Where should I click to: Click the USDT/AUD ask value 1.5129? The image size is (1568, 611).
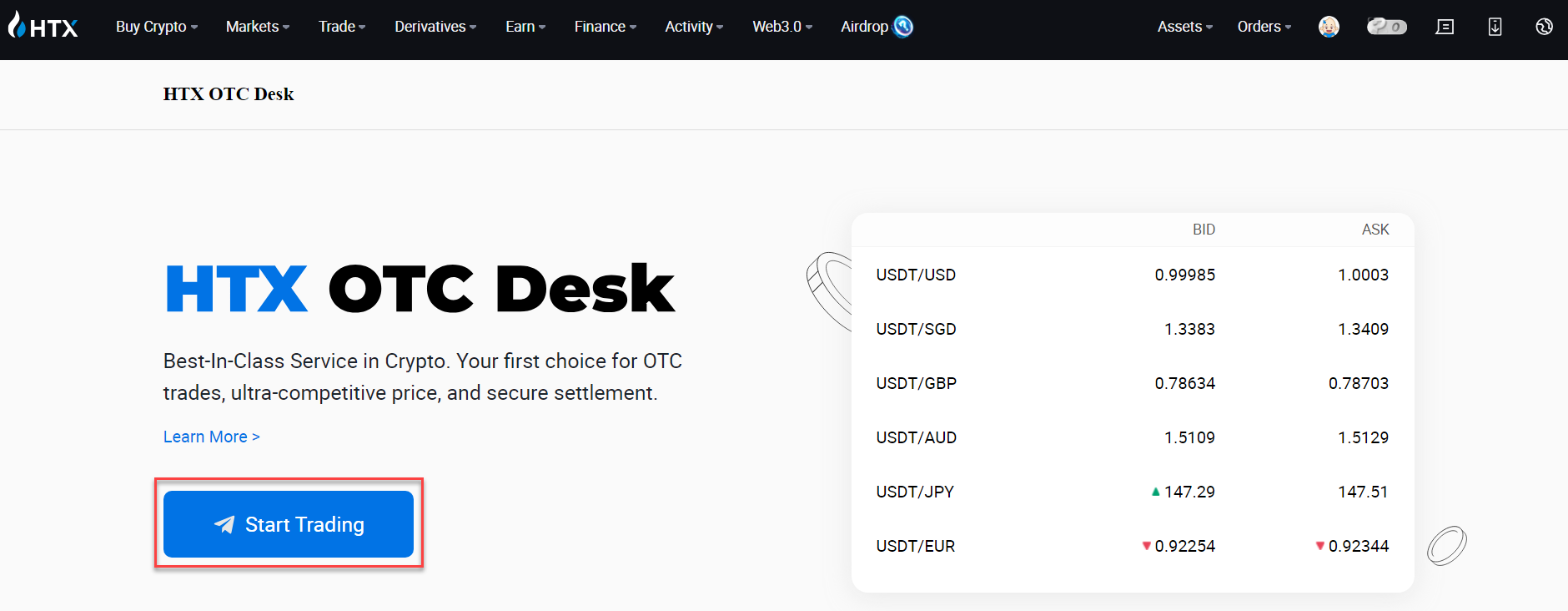[x=1363, y=437]
